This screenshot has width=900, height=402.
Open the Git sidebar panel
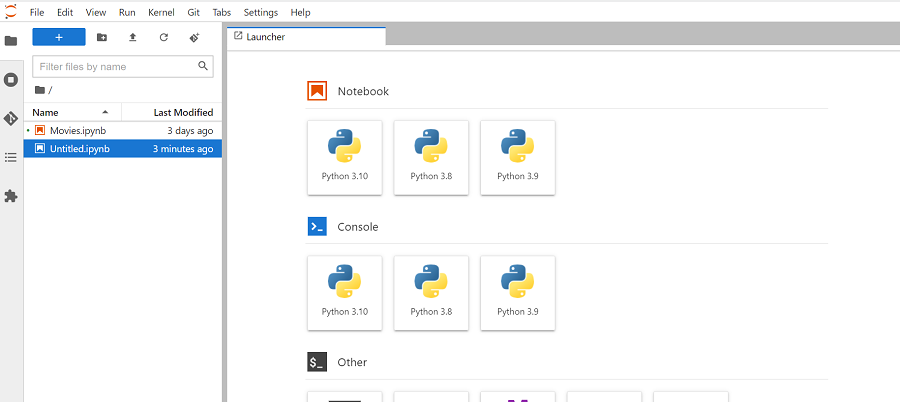pyautogui.click(x=11, y=119)
